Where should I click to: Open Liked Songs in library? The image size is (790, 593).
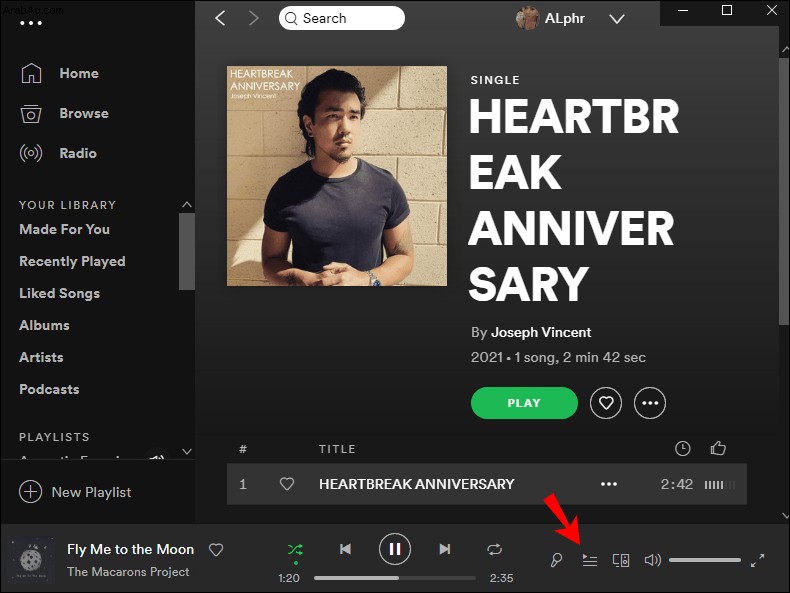click(x=59, y=293)
